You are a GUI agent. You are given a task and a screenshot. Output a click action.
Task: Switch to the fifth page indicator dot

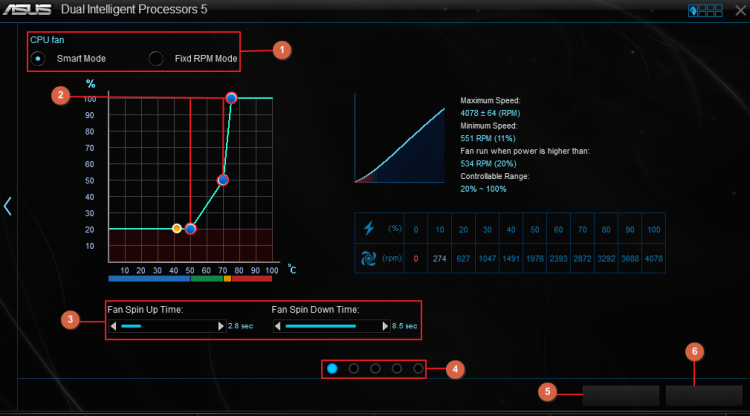click(x=419, y=369)
